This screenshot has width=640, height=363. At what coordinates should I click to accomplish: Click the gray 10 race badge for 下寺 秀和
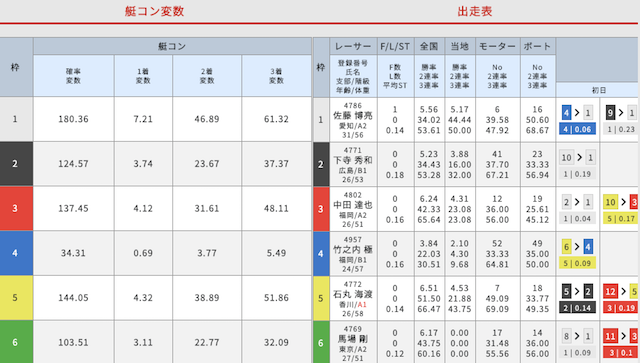click(x=566, y=157)
